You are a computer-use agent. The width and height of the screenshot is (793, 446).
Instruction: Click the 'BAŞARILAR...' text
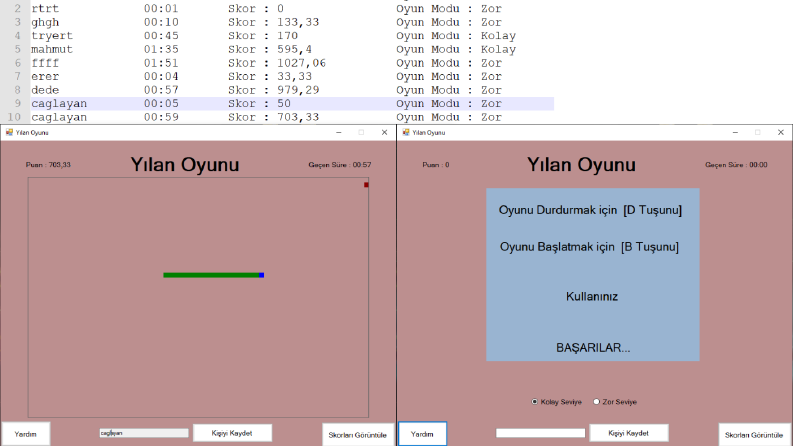[593, 348]
